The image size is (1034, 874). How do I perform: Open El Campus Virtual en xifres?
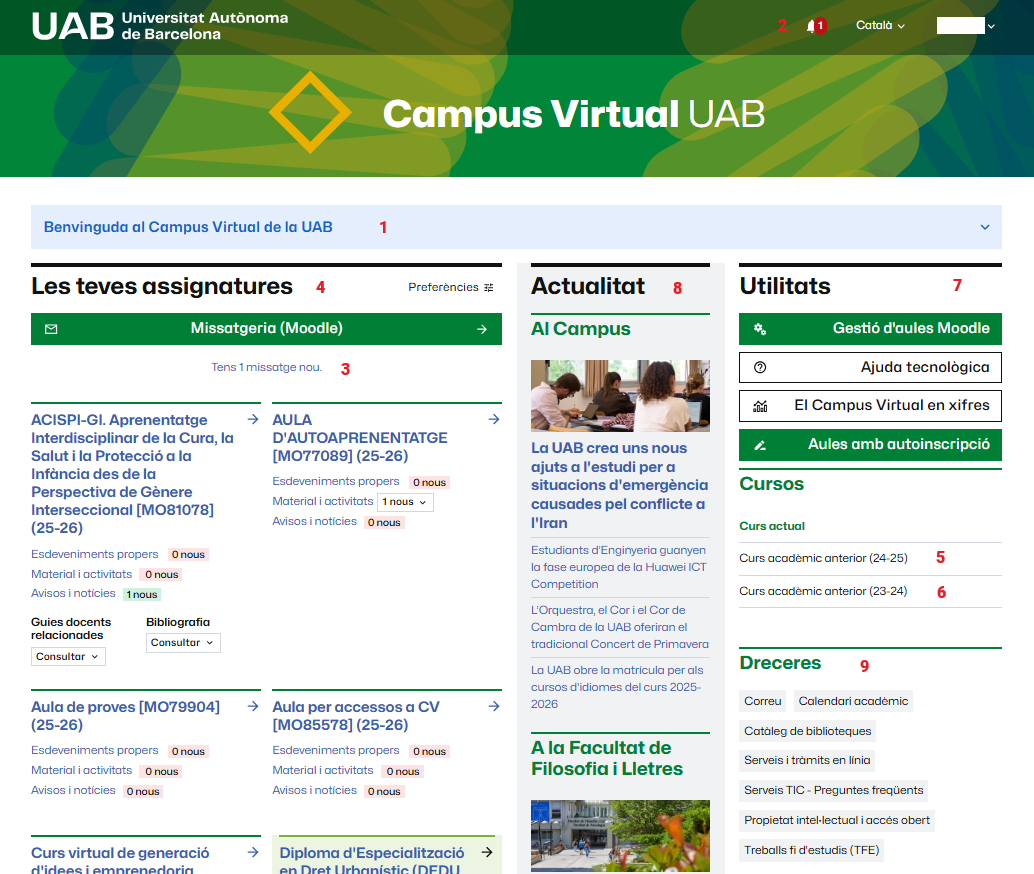point(870,406)
